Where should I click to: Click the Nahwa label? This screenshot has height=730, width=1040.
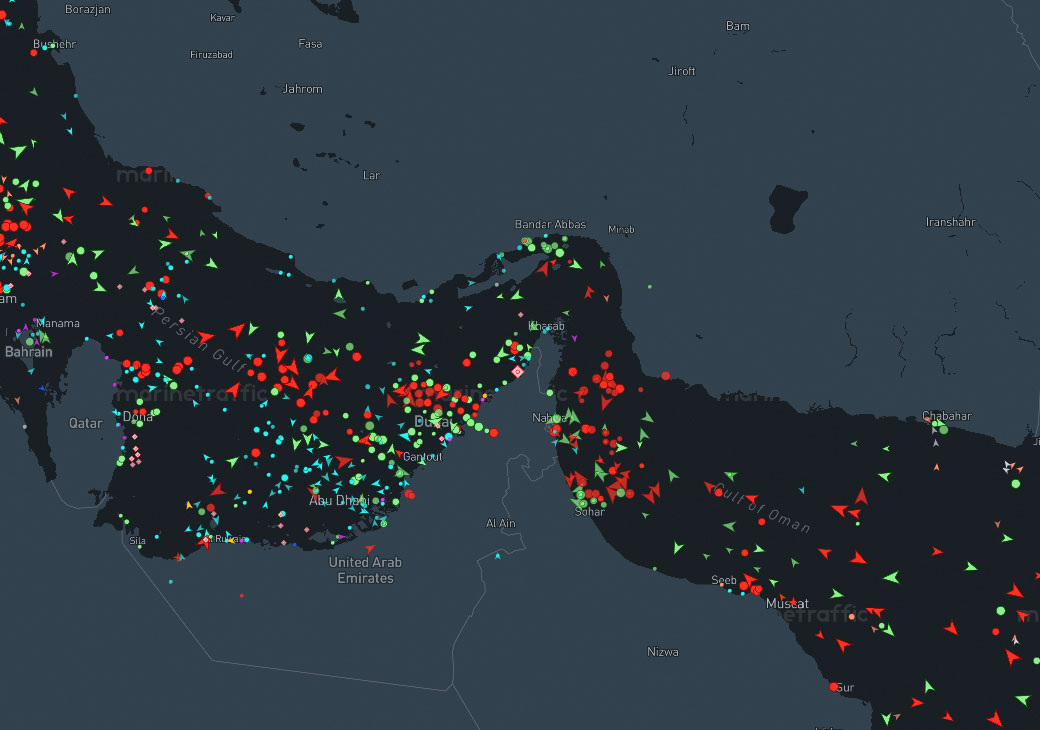(x=549, y=418)
